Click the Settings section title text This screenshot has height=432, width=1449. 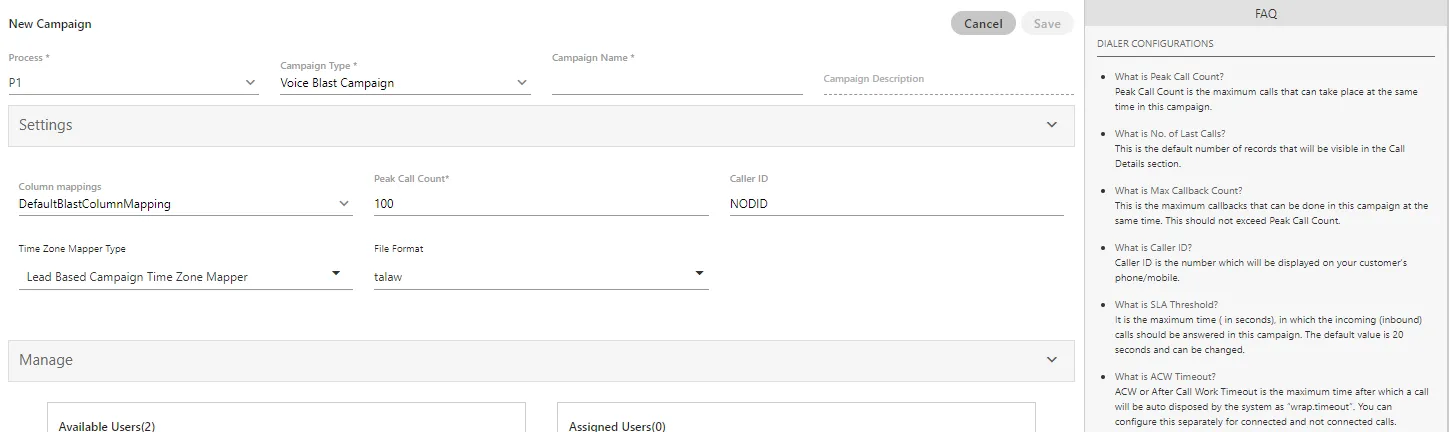46,125
